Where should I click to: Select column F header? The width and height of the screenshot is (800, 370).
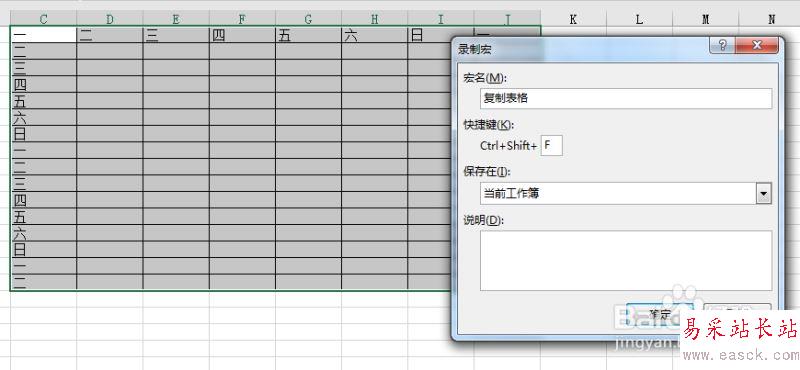(x=242, y=19)
